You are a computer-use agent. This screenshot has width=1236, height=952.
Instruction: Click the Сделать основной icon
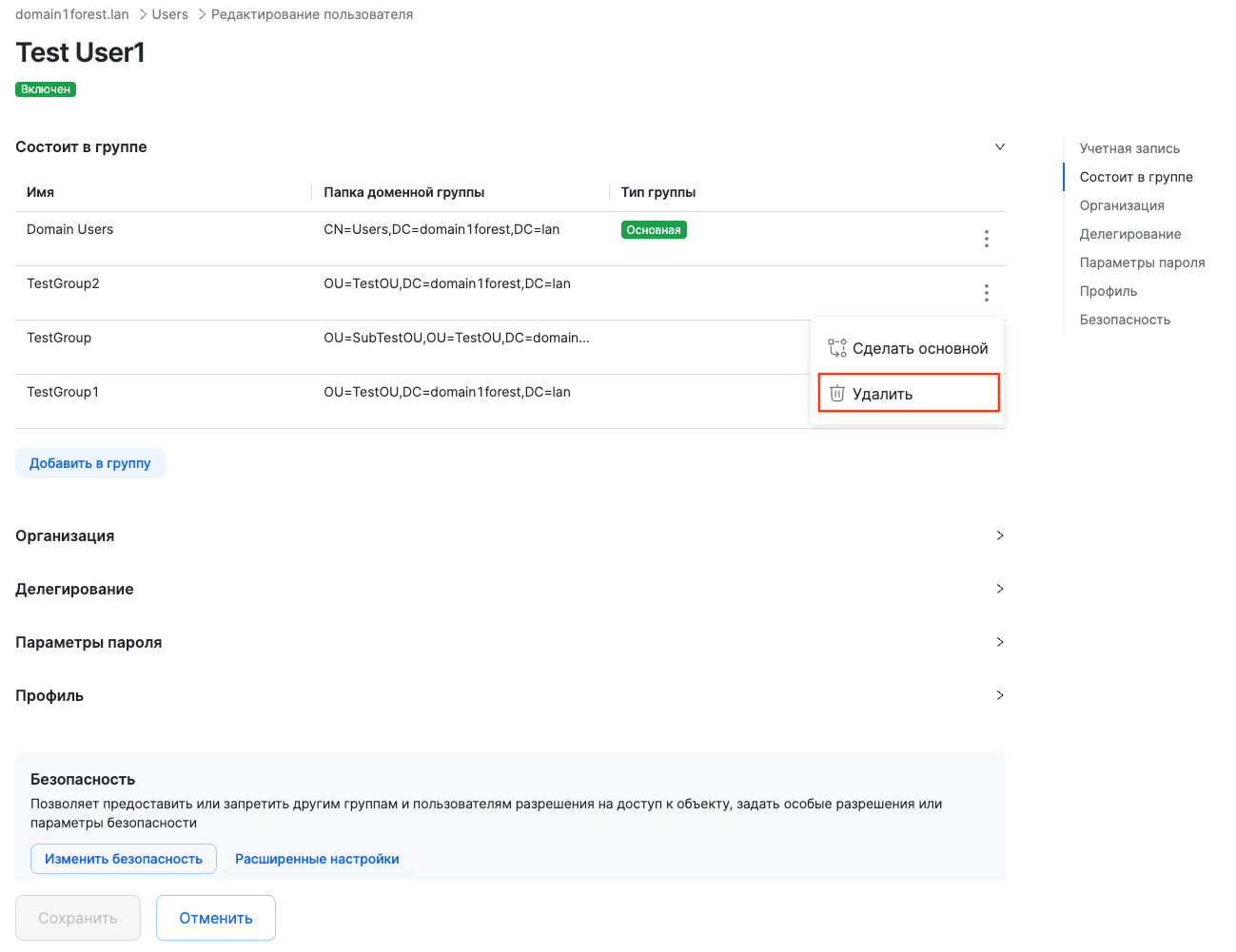point(837,348)
